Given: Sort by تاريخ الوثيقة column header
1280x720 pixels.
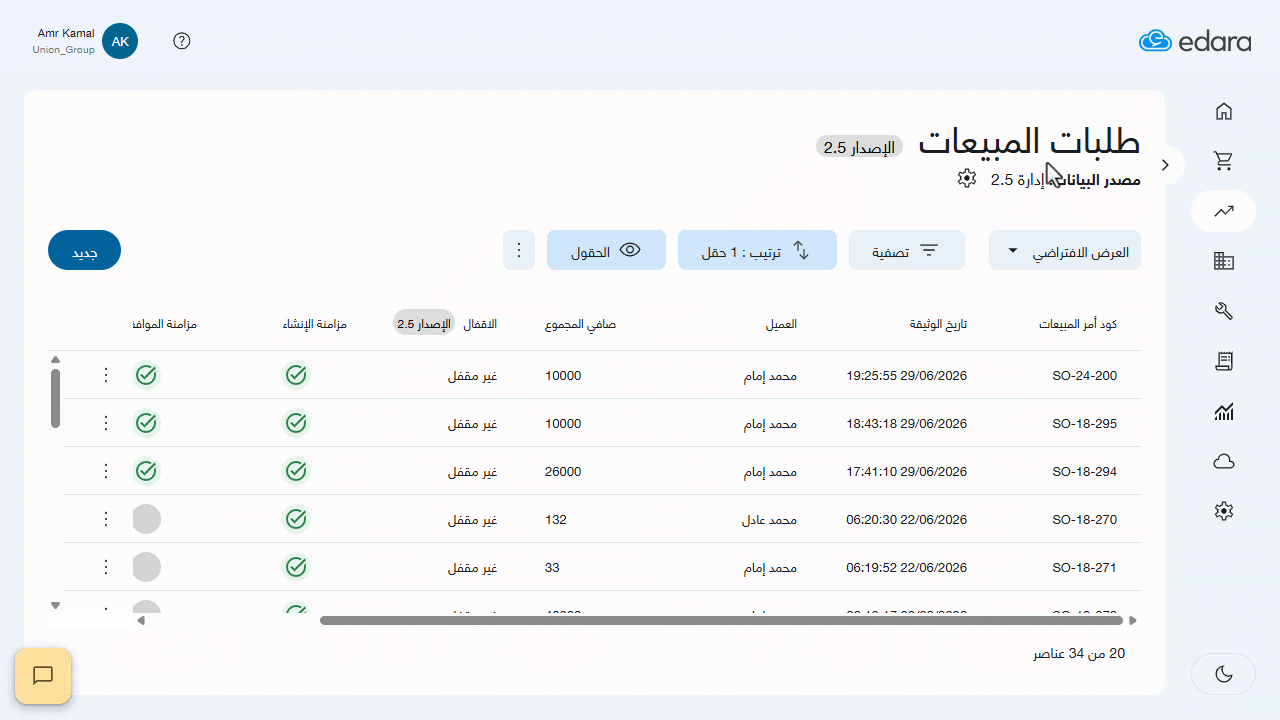Looking at the screenshot, I should (x=938, y=325).
